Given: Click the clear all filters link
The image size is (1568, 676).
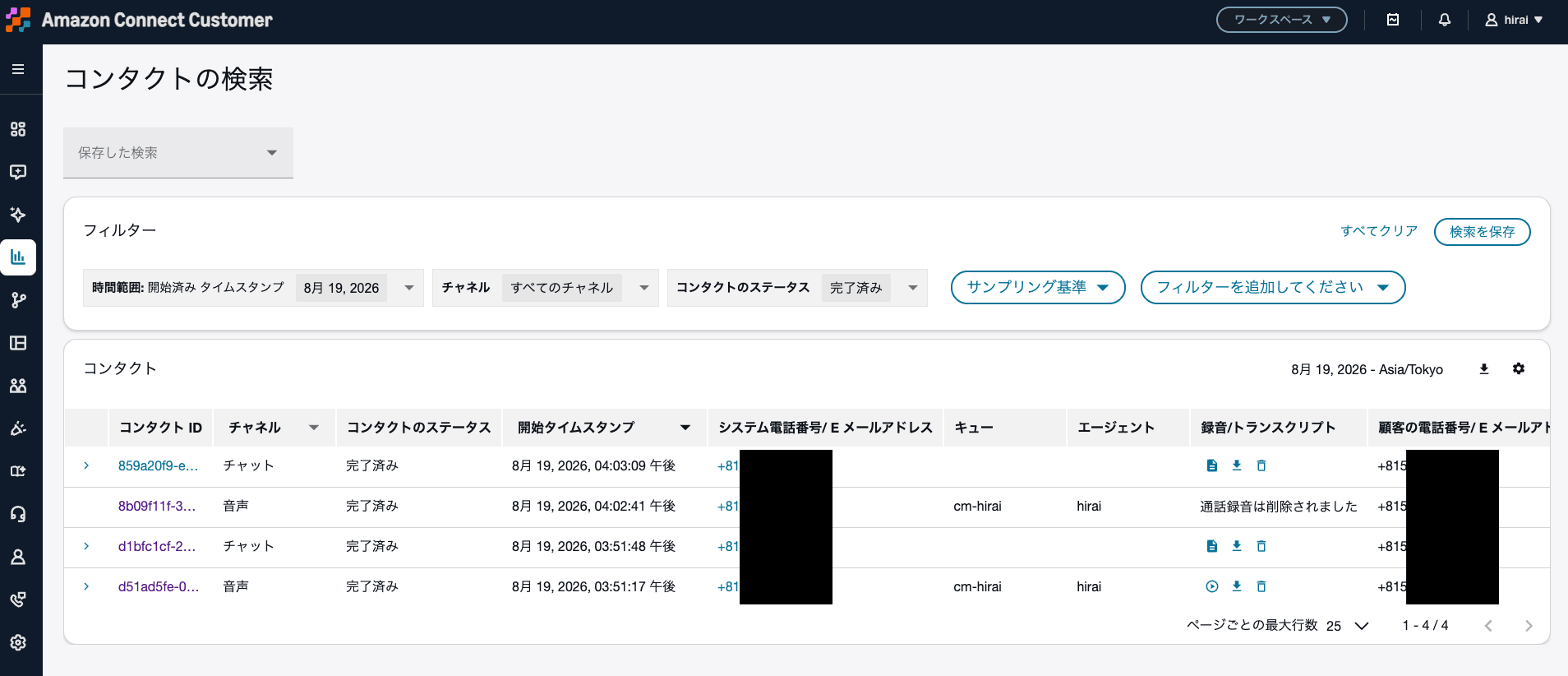Looking at the screenshot, I should [1379, 231].
